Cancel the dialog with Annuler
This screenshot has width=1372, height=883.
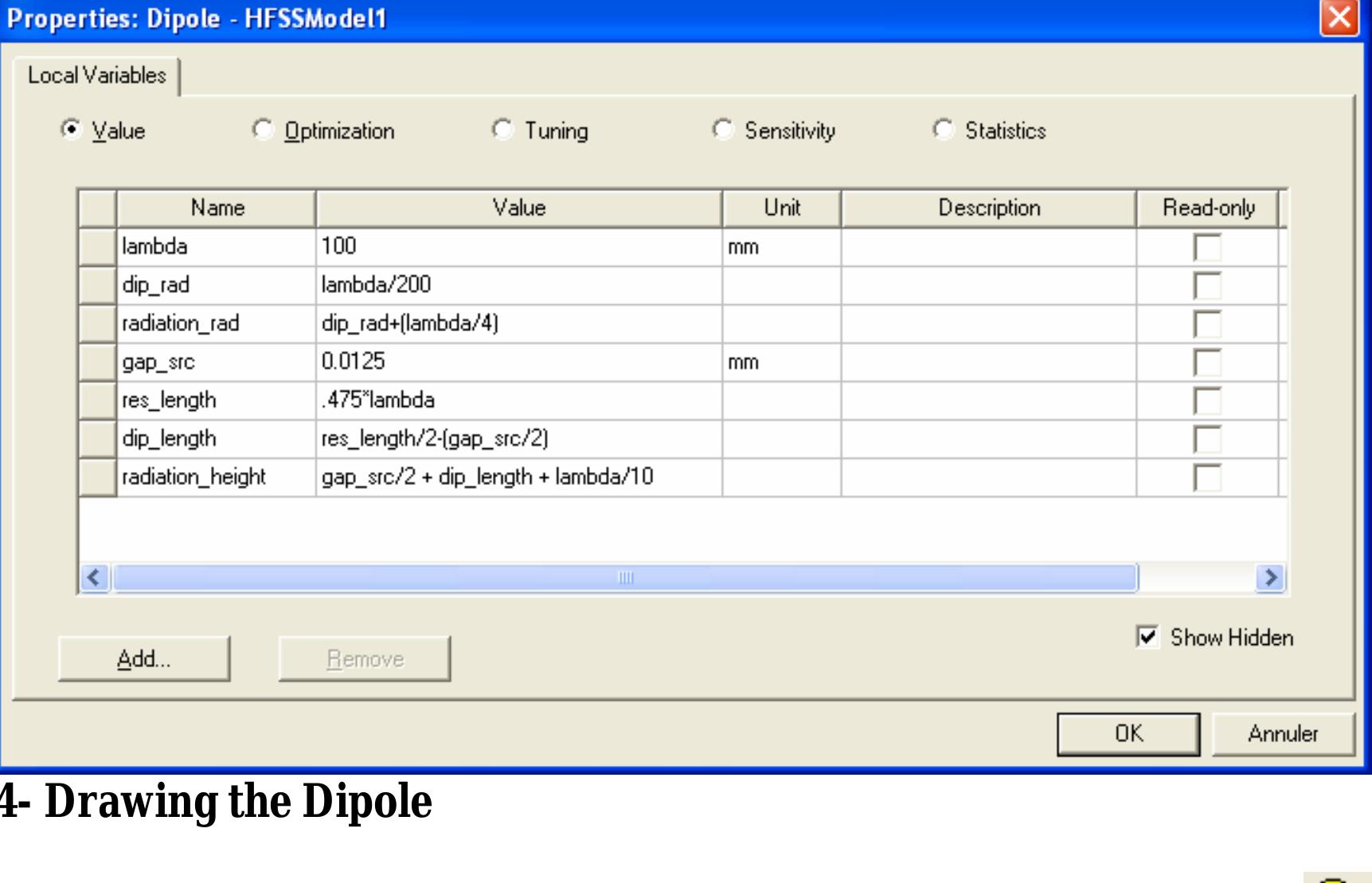point(1283,733)
